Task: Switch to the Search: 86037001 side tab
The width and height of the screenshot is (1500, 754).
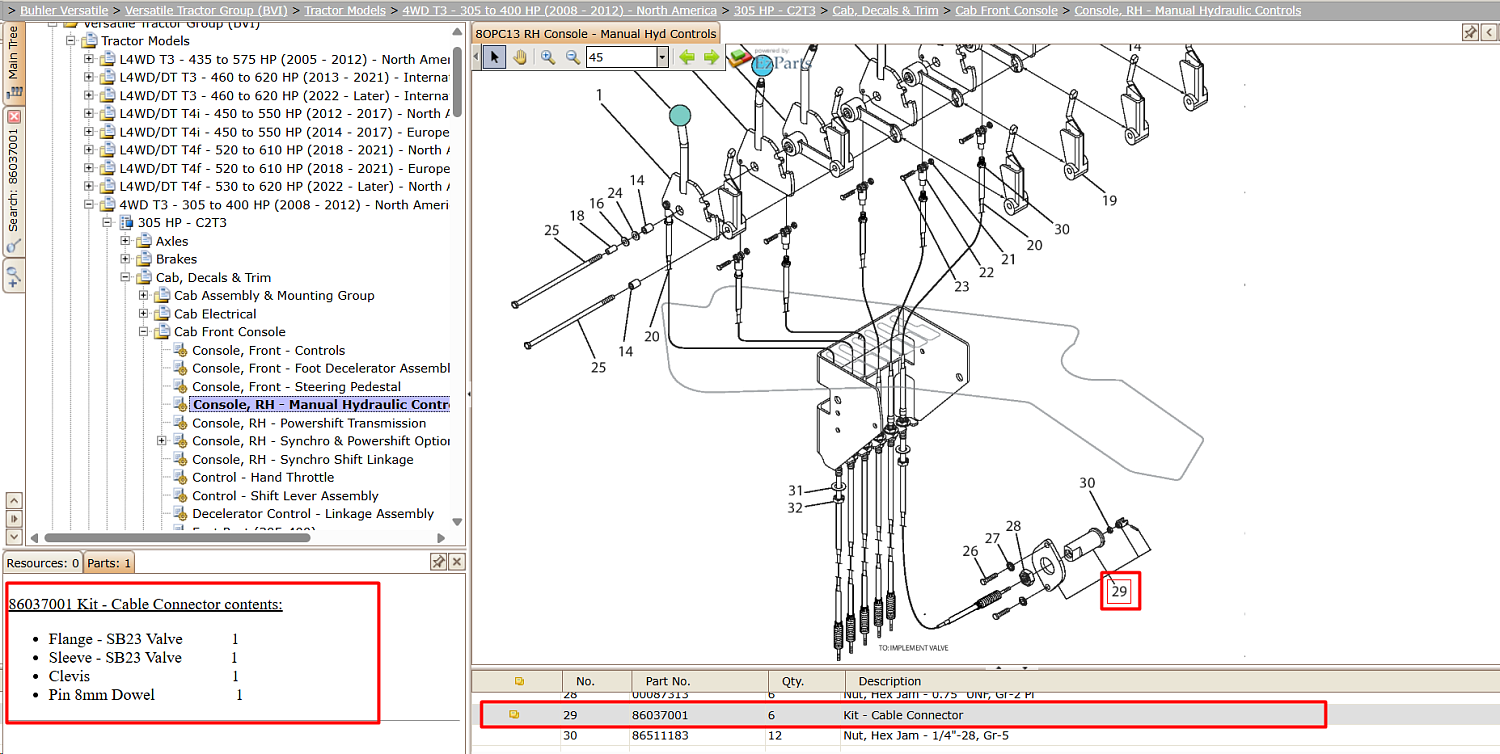Action: coord(14,180)
